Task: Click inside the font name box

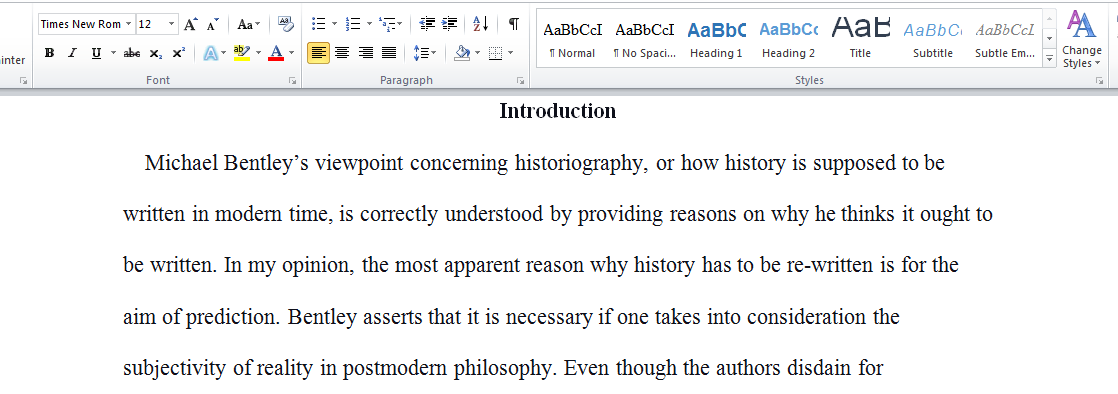Action: [81, 24]
